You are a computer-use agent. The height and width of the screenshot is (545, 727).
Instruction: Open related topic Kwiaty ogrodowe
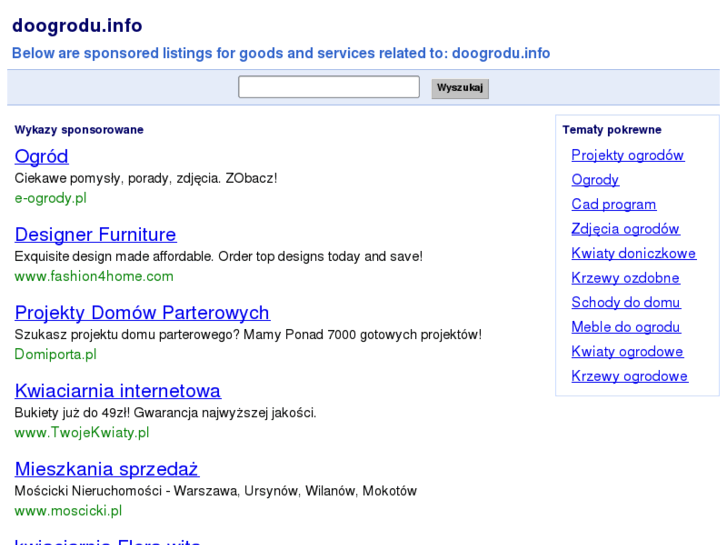tap(627, 352)
